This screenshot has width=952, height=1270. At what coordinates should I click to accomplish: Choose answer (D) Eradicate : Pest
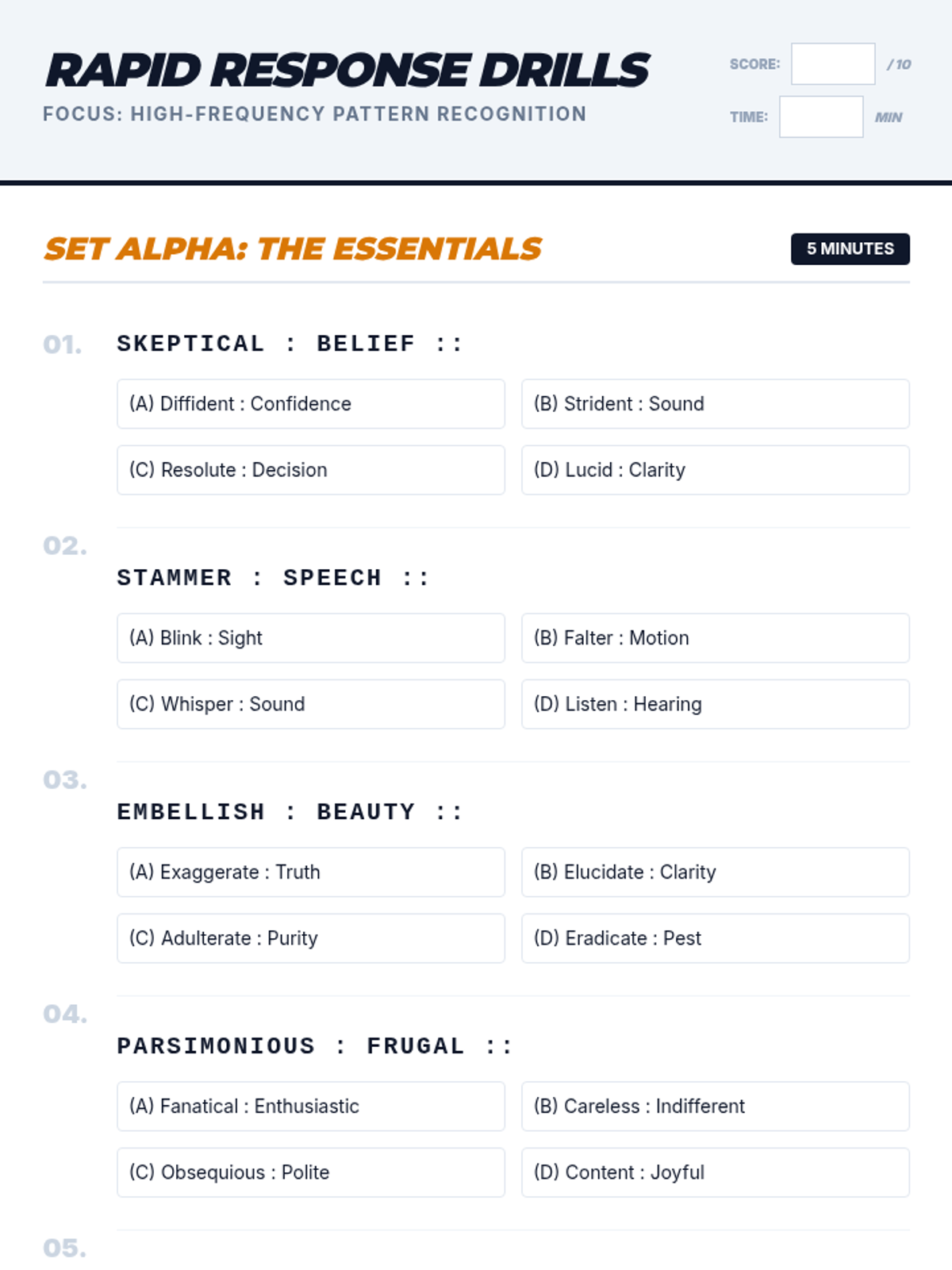click(715, 938)
